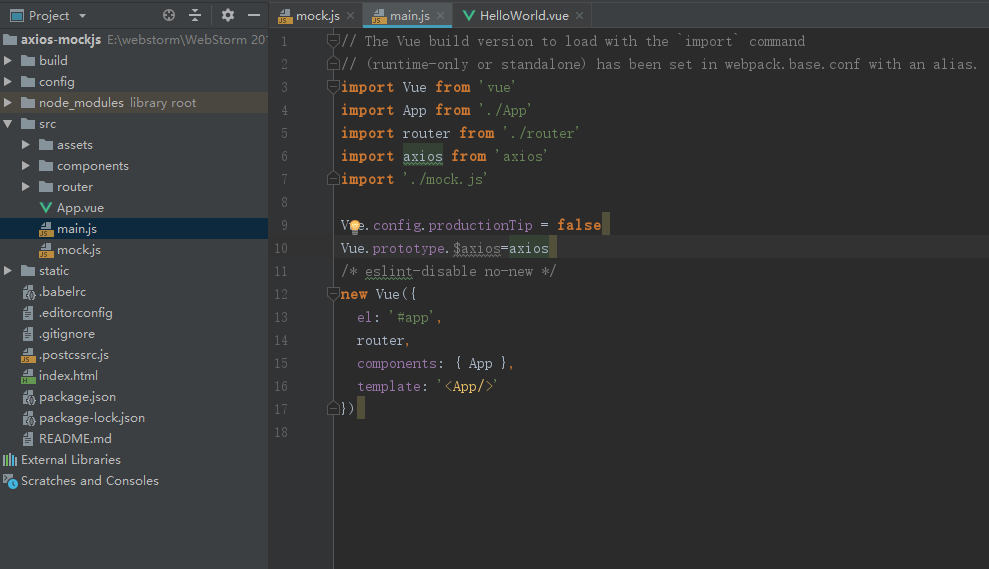Expand the components folder arrow

[26, 166]
